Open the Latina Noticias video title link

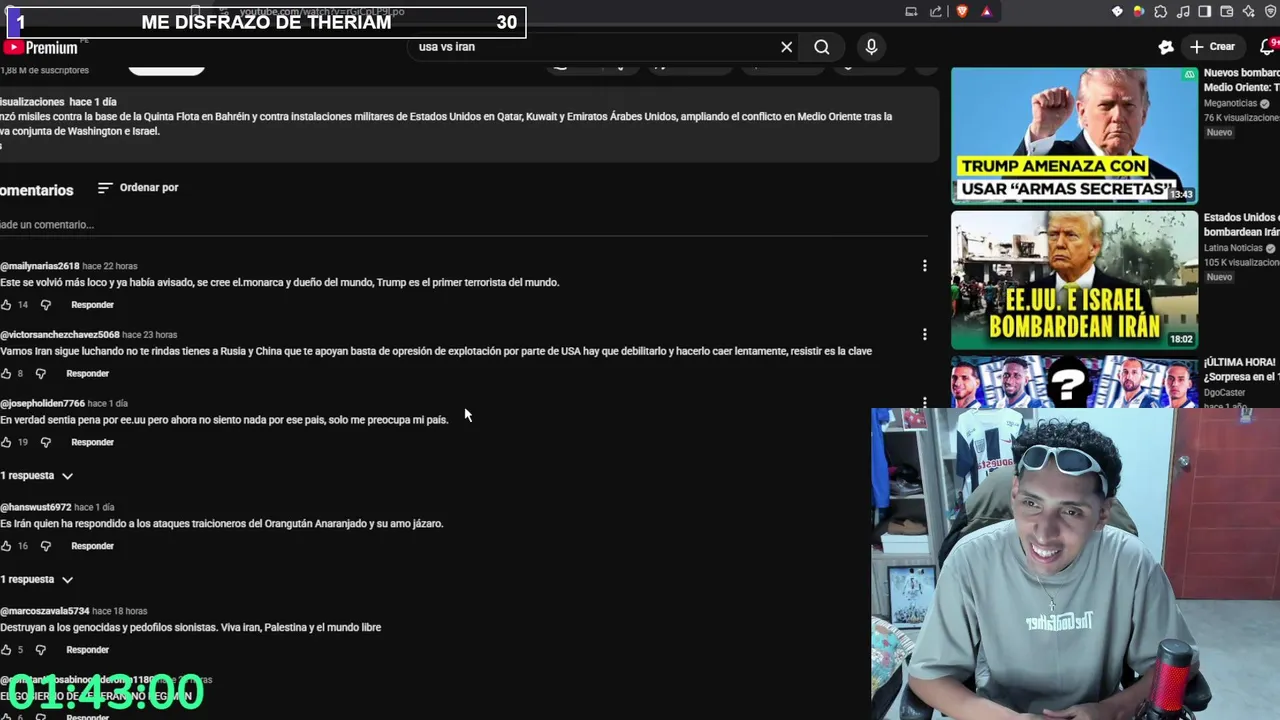(1241, 225)
